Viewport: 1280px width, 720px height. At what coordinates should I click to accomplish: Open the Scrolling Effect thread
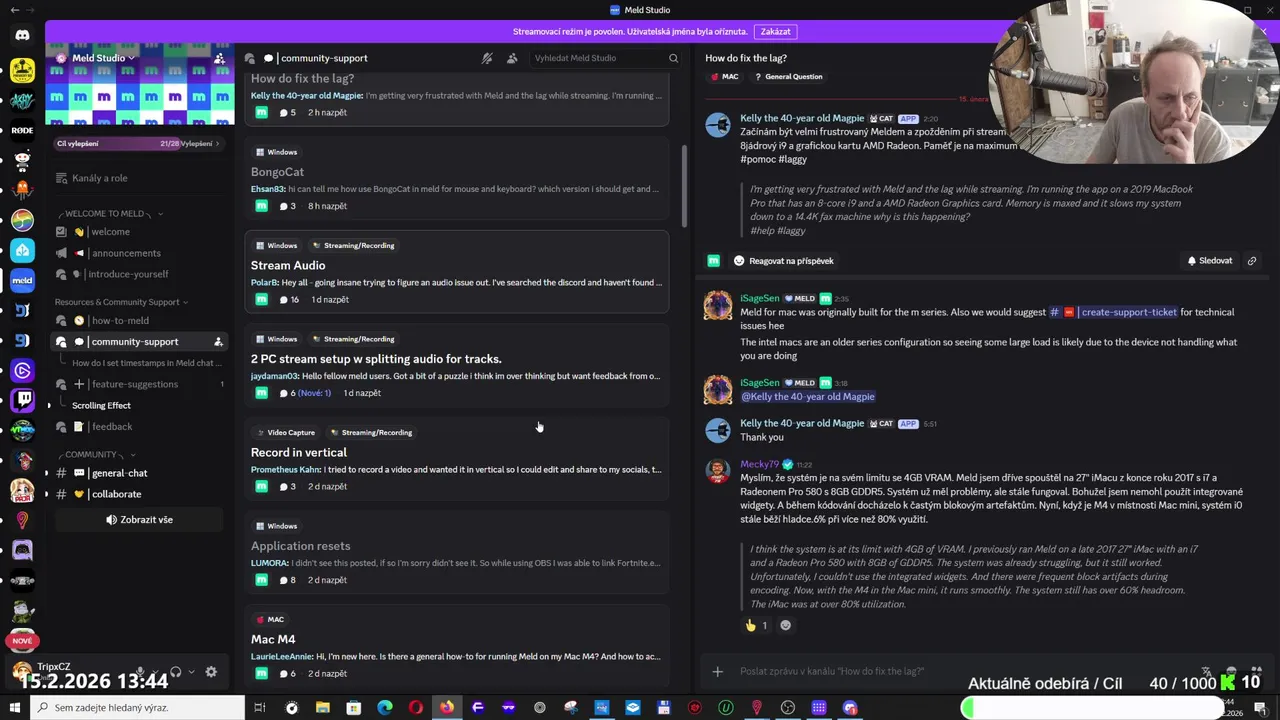coord(101,406)
